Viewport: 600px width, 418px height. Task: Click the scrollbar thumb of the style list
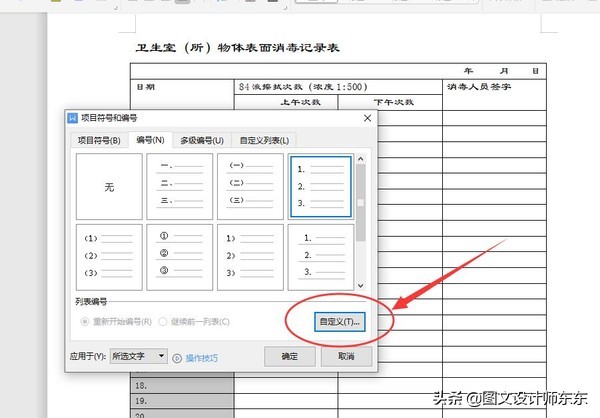(360, 203)
